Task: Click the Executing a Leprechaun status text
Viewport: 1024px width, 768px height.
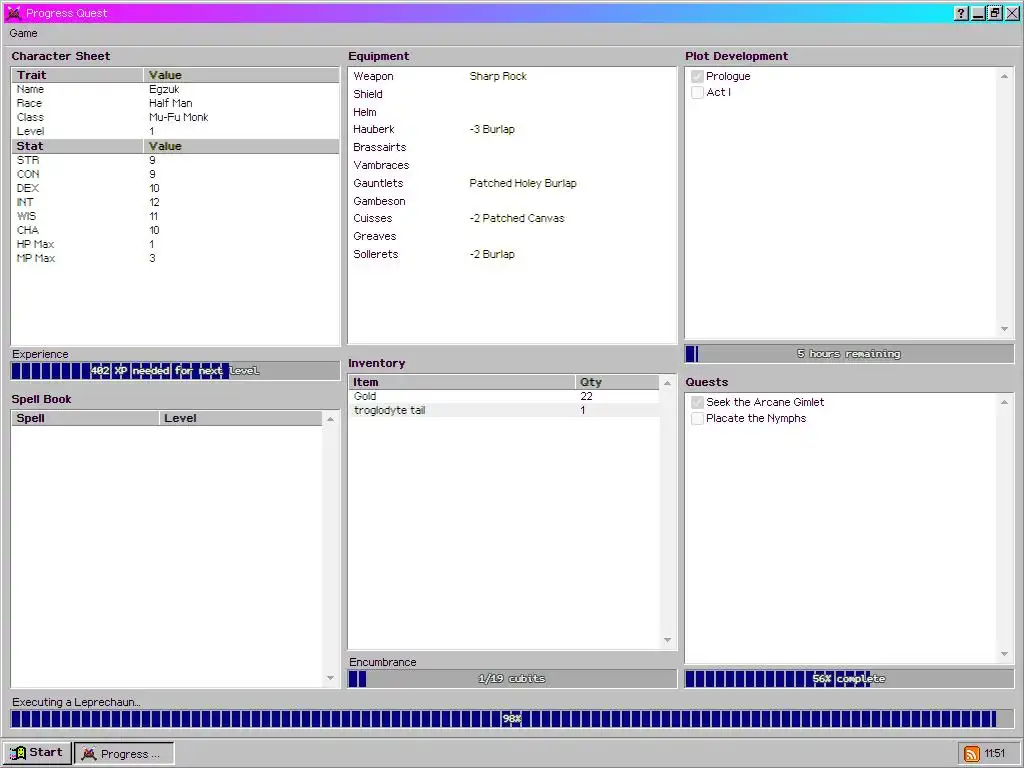Action: tap(76, 703)
